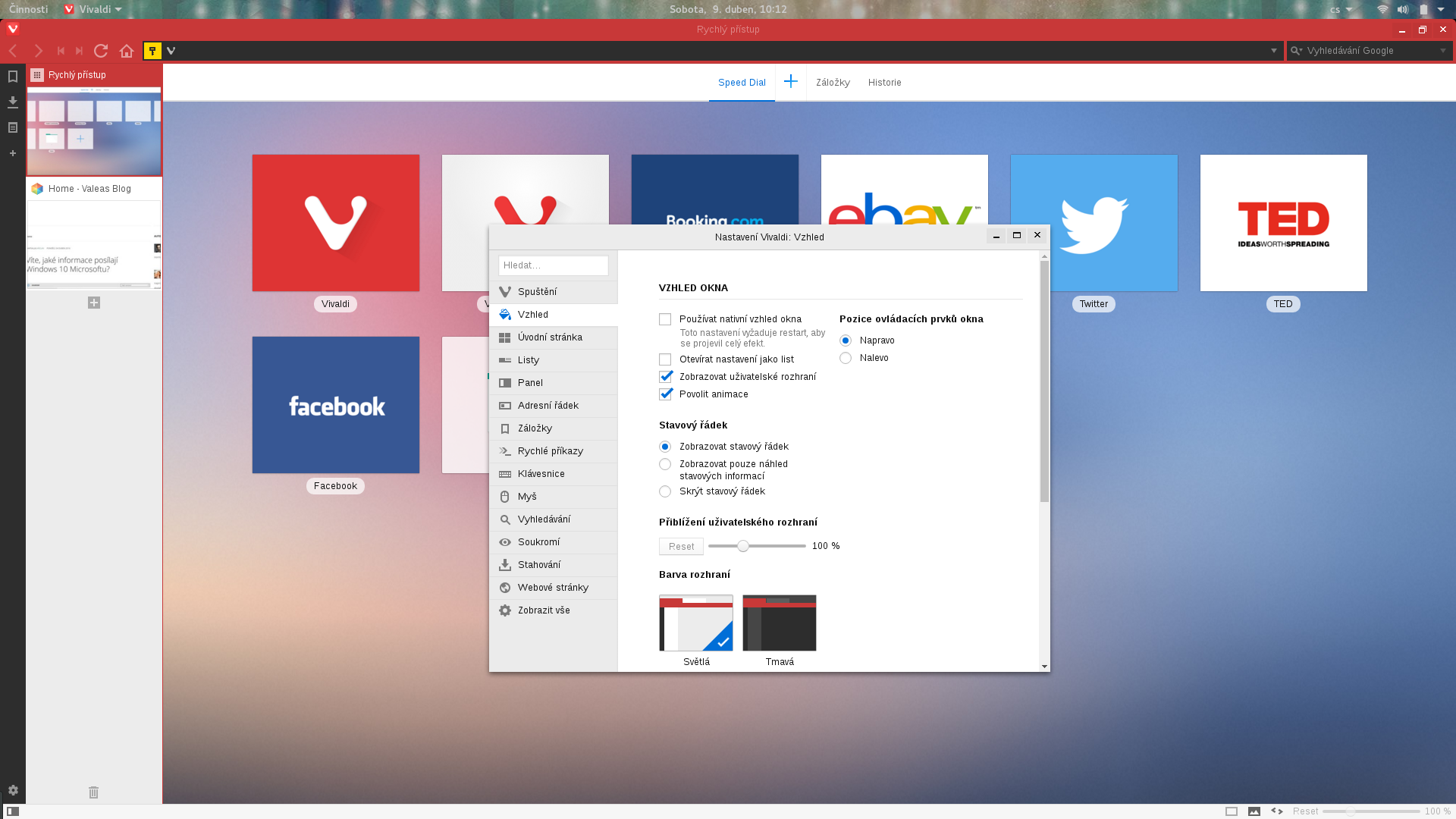Click the Hledat settings search field
The height and width of the screenshot is (819, 1456).
[x=554, y=265]
